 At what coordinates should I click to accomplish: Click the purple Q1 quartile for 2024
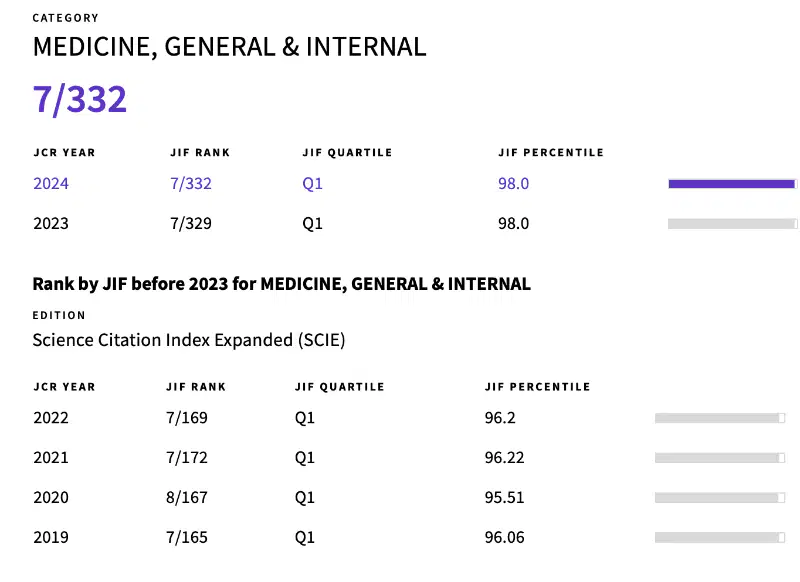pos(312,184)
